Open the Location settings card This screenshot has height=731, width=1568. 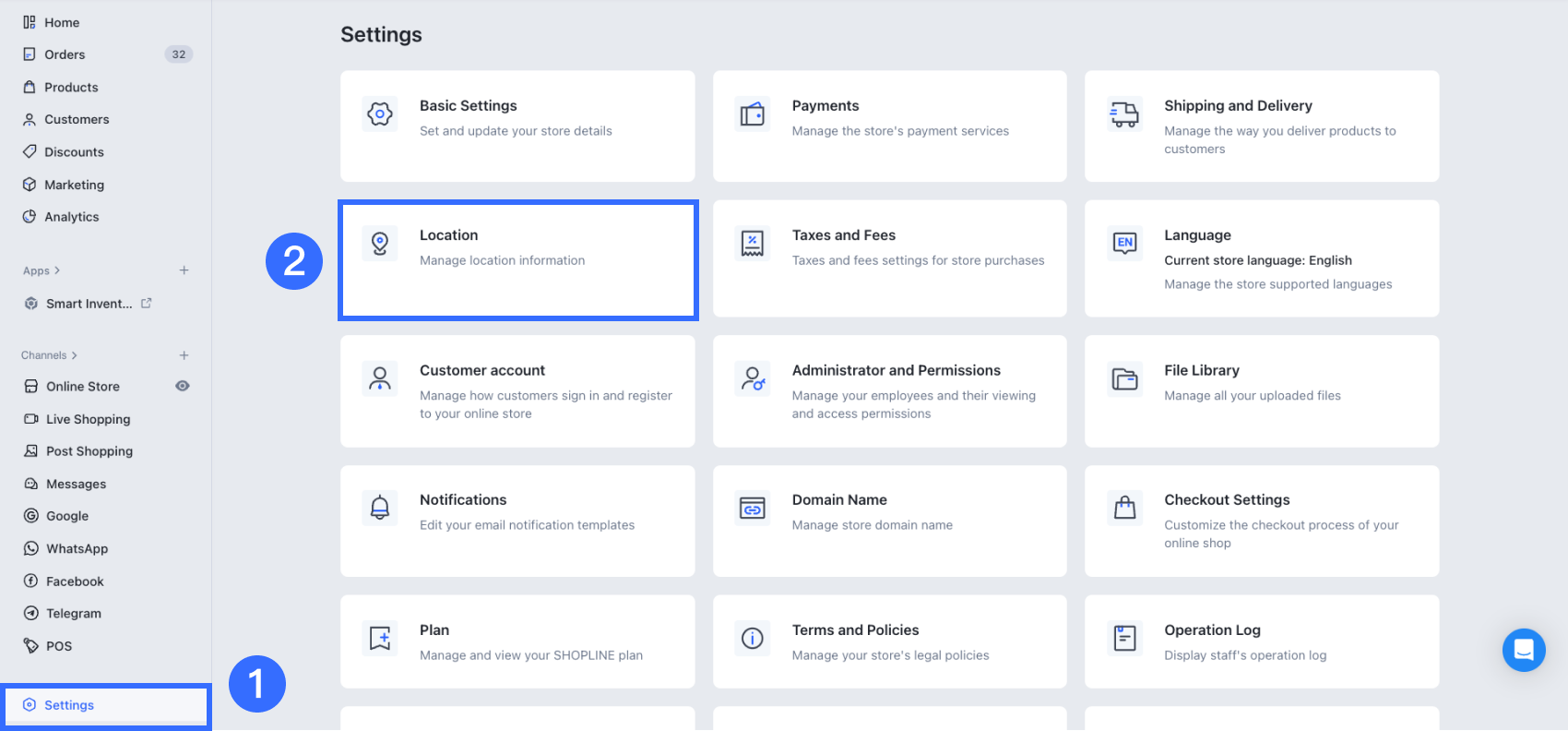coord(517,260)
